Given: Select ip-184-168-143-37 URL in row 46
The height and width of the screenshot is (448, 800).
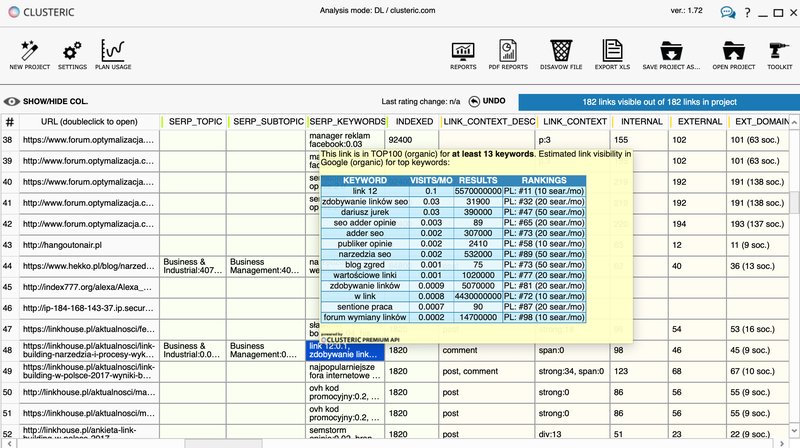Looking at the screenshot, I should click(88, 308).
